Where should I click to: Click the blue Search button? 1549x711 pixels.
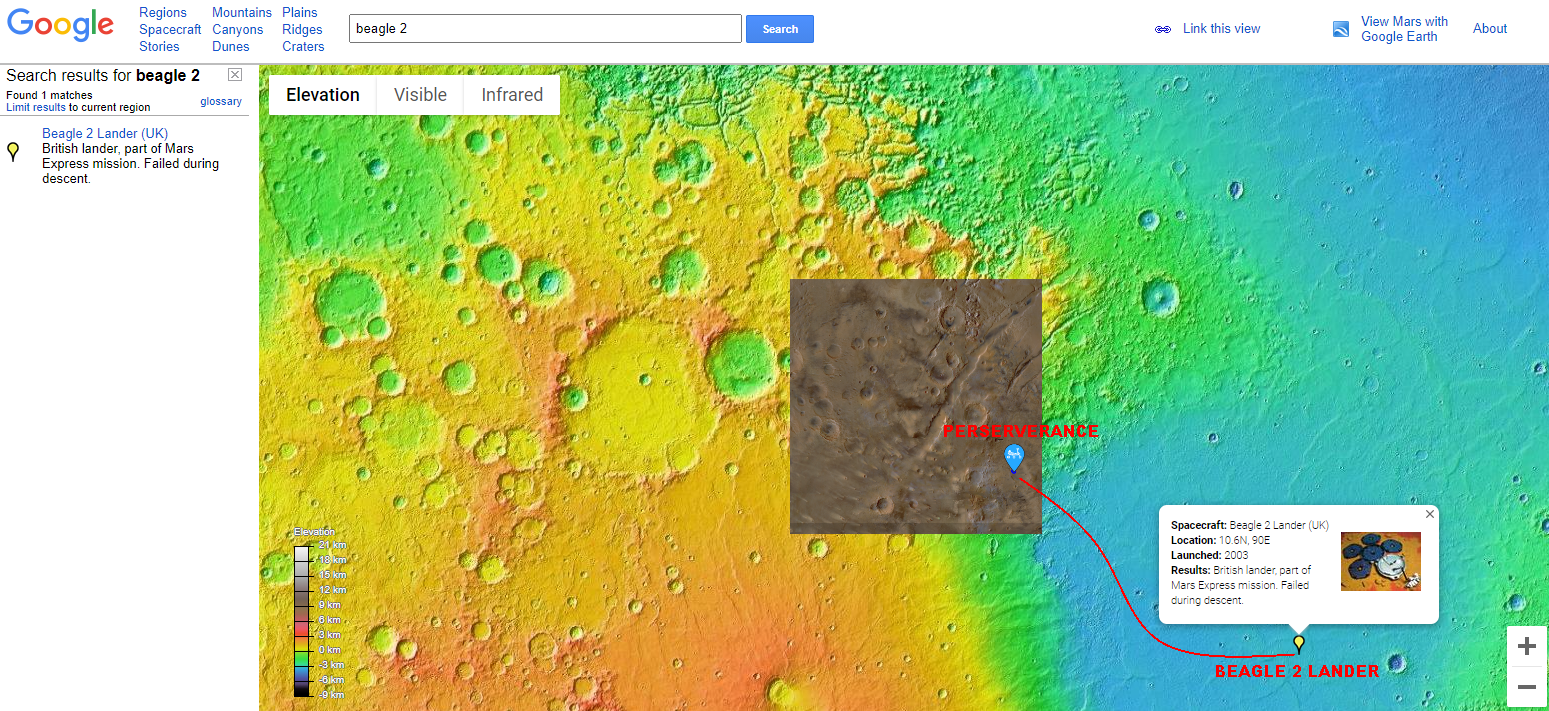780,29
